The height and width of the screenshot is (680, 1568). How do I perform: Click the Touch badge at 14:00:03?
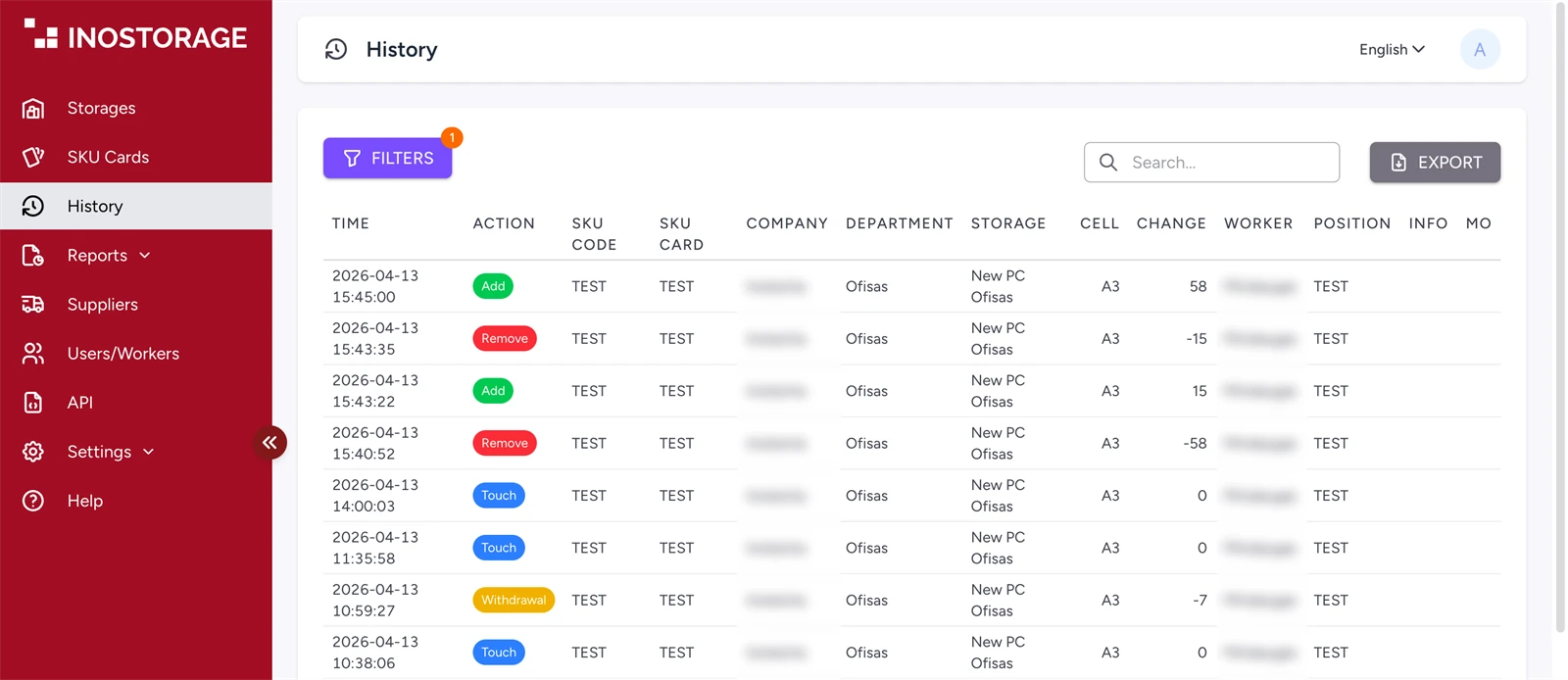coord(499,496)
